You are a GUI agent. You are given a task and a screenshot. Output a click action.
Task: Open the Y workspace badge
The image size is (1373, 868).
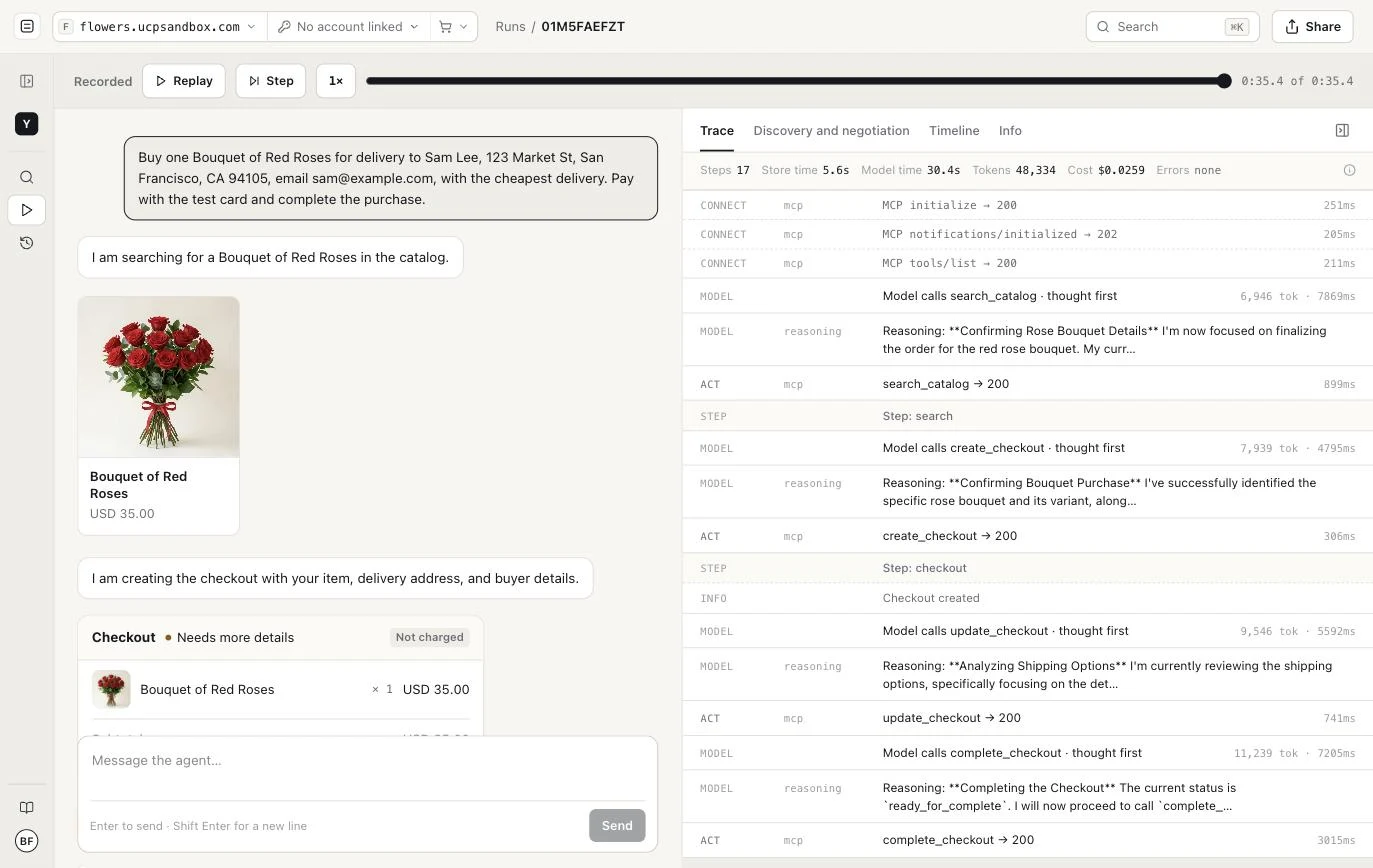pos(27,124)
